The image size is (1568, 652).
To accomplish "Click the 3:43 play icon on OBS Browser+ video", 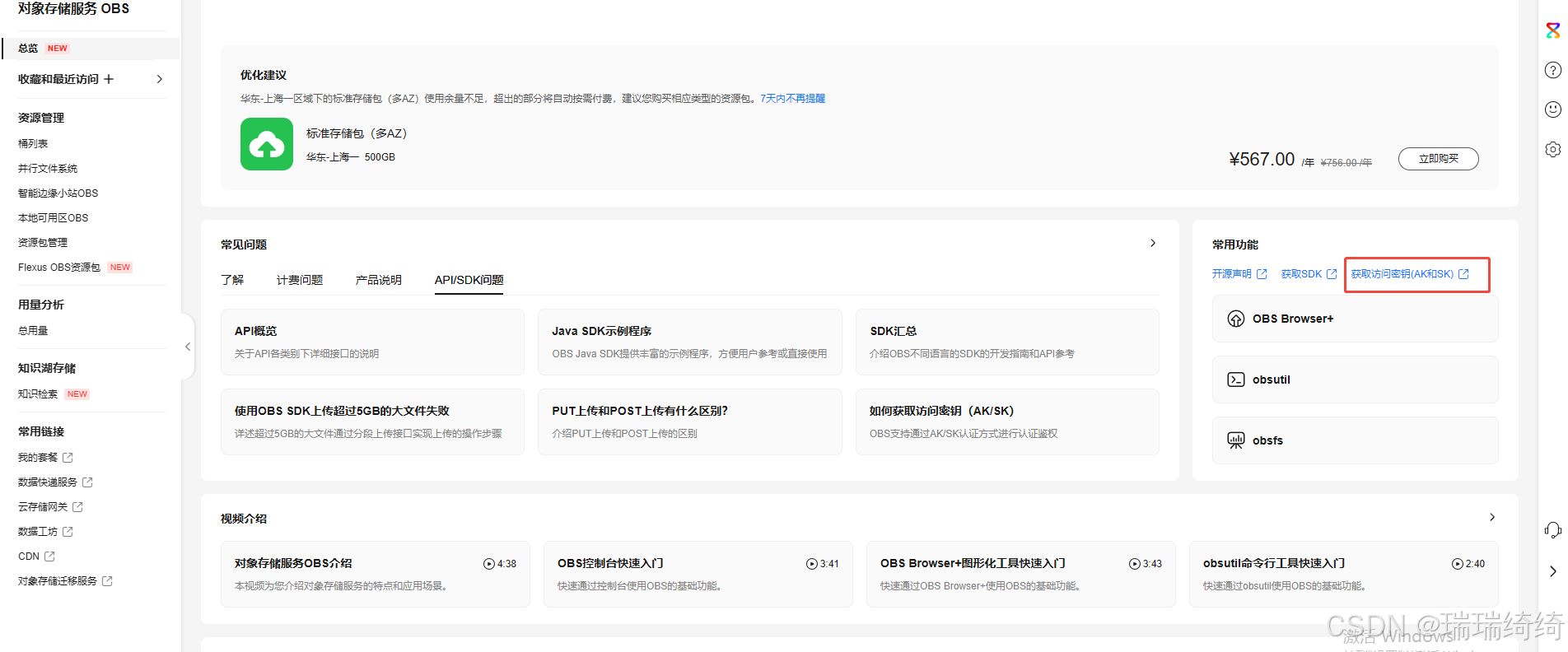I will pos(1135,564).
